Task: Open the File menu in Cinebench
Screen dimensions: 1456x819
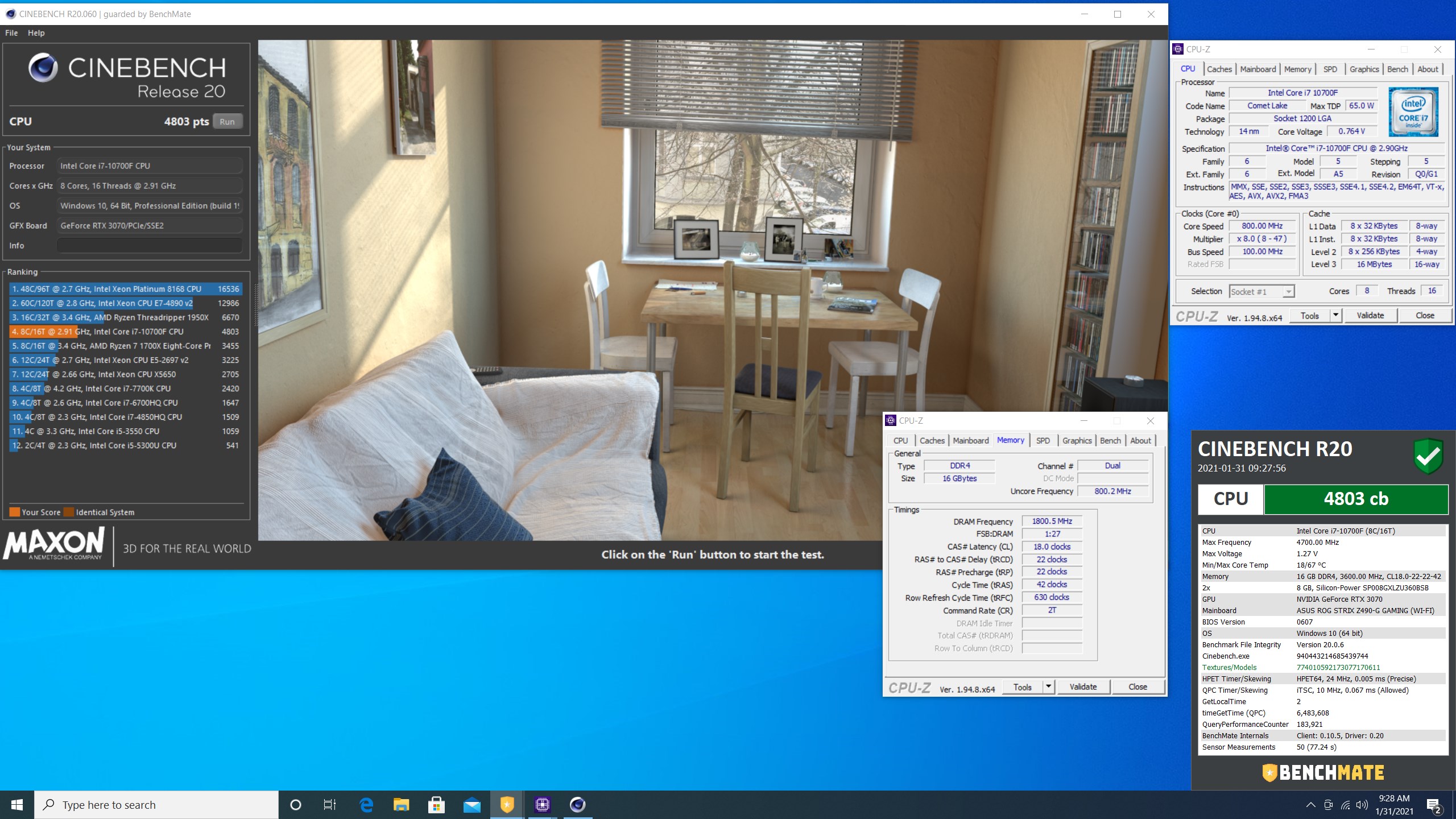Action: [x=11, y=33]
